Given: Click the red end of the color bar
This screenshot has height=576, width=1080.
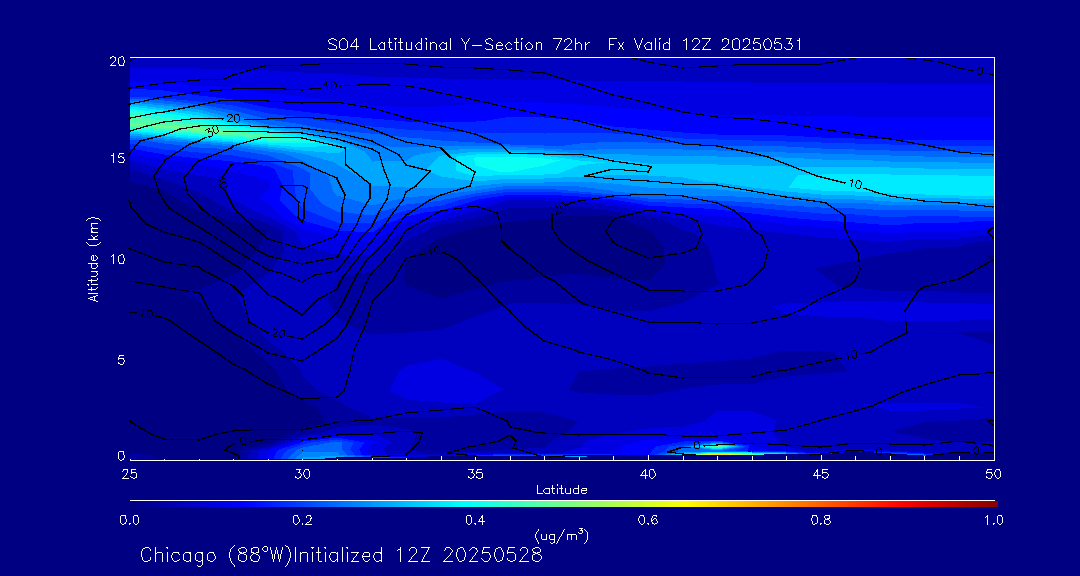Looking at the screenshot, I should pyautogui.click(x=990, y=502).
